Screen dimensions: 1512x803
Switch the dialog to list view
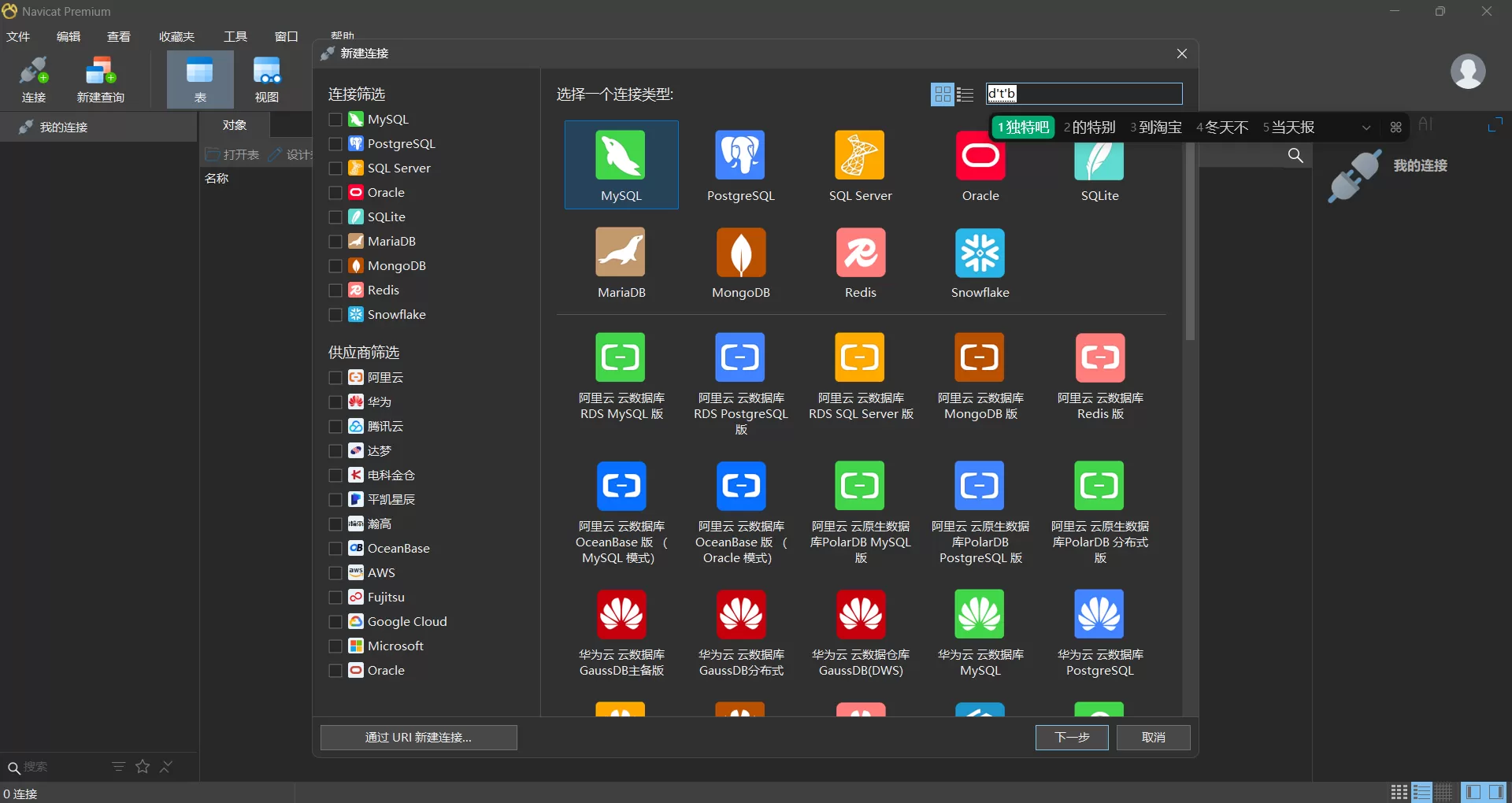pyautogui.click(x=965, y=94)
